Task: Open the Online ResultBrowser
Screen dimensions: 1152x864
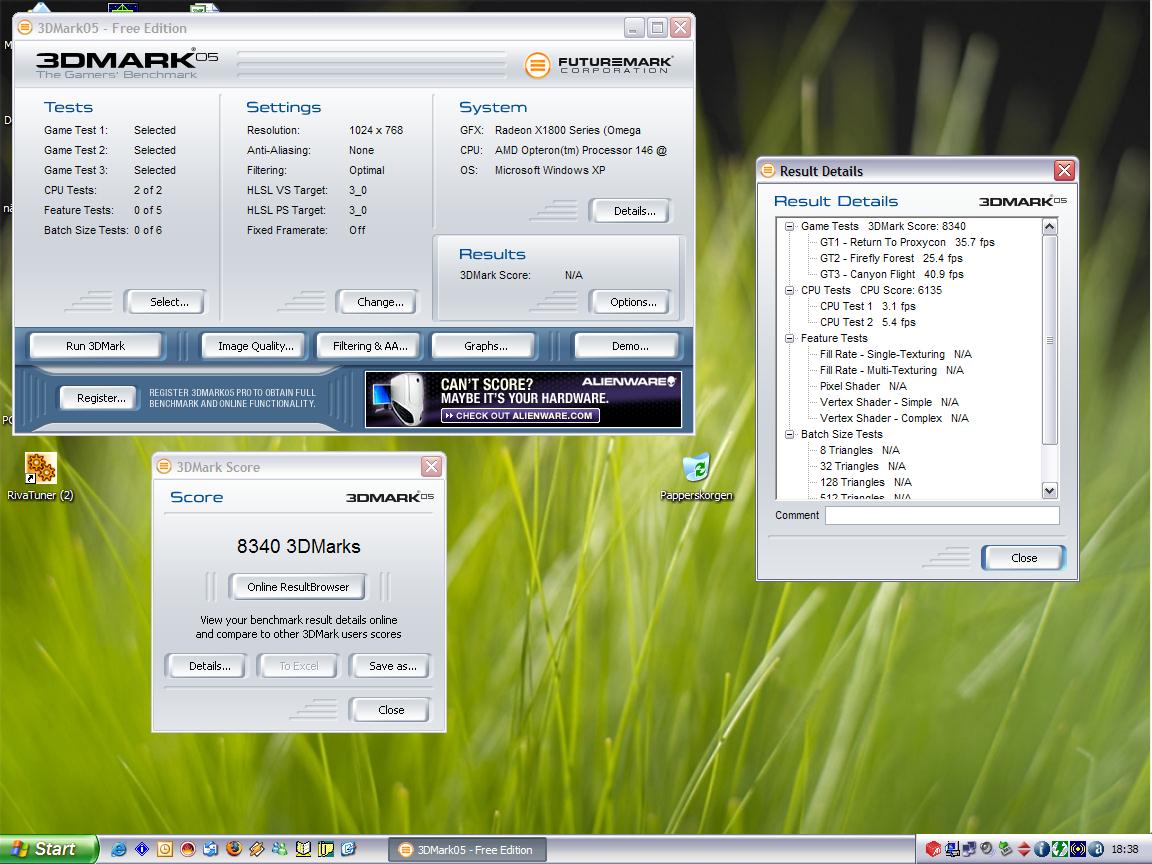Action: tap(298, 587)
